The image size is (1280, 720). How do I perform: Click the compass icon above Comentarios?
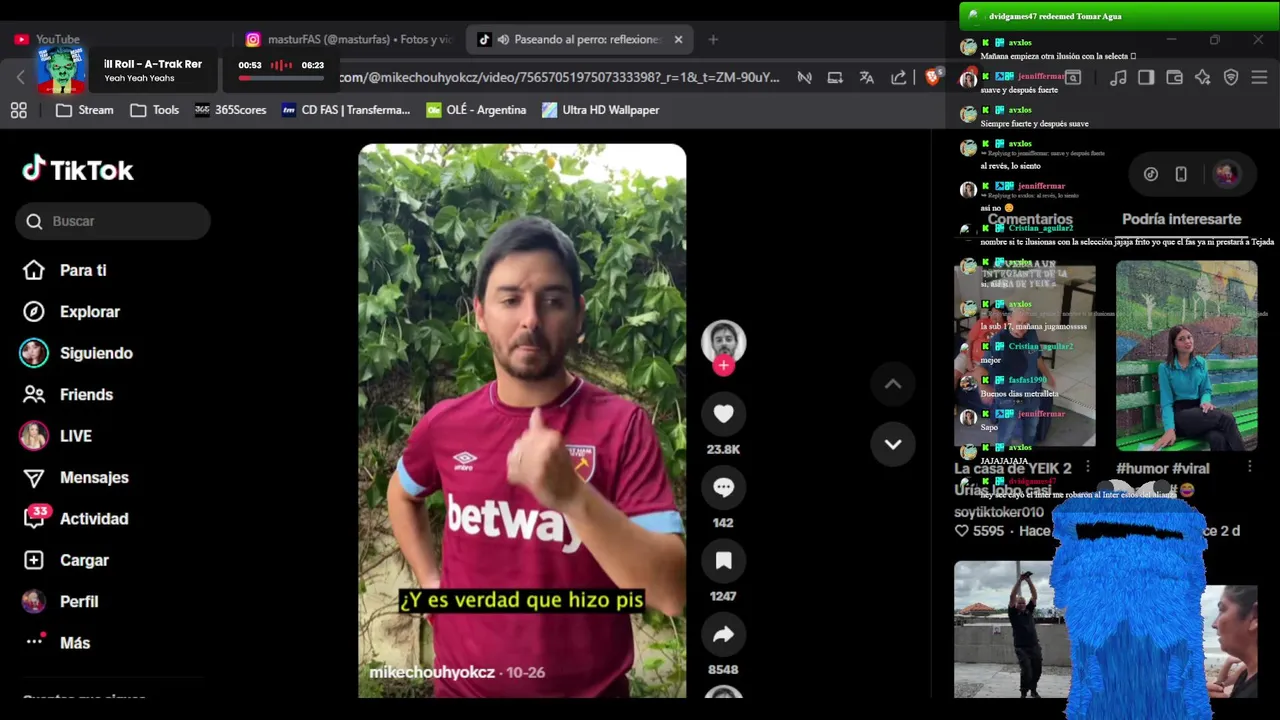[1151, 174]
